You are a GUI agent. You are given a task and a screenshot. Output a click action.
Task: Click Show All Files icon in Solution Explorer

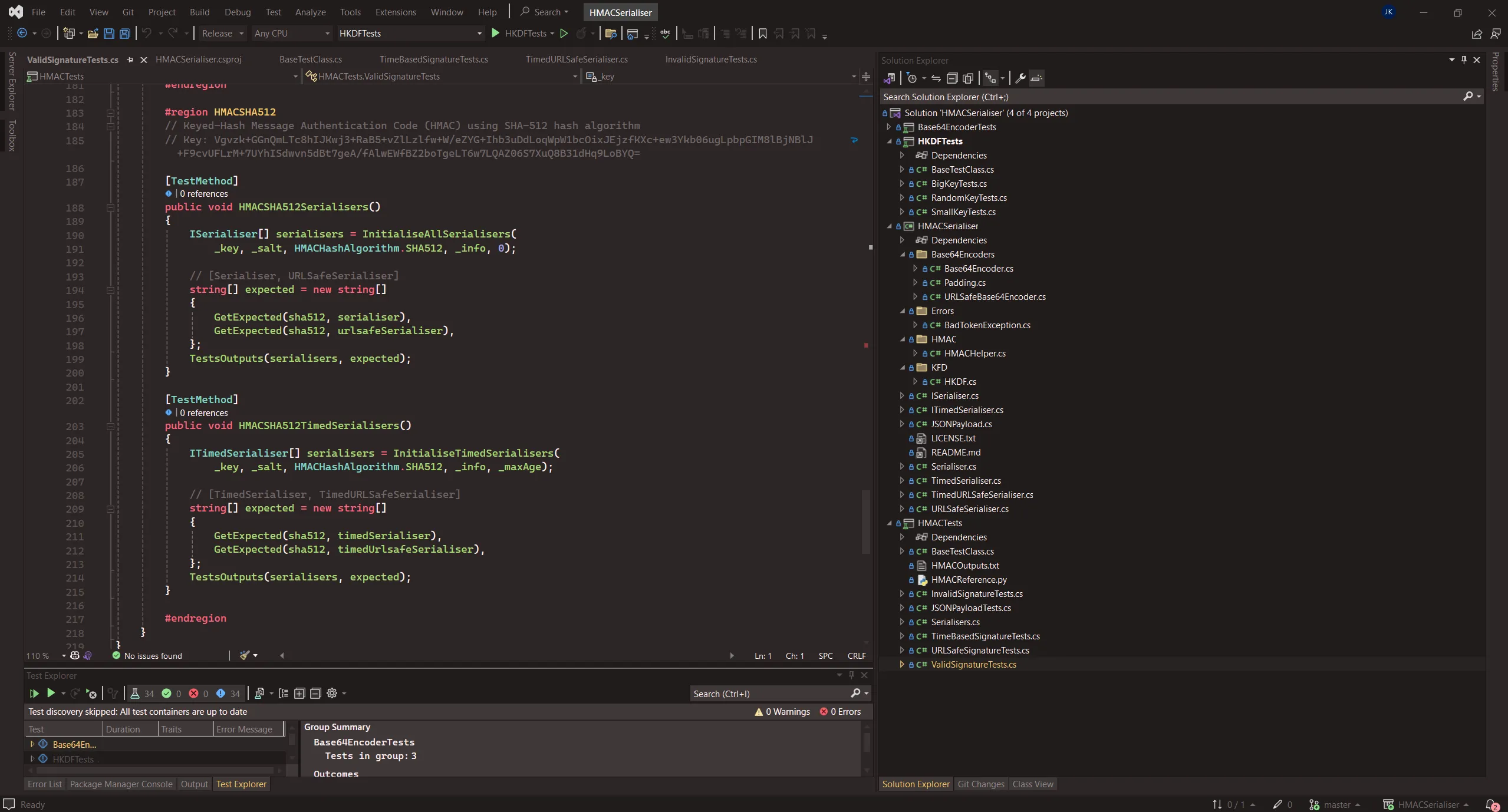(968, 78)
